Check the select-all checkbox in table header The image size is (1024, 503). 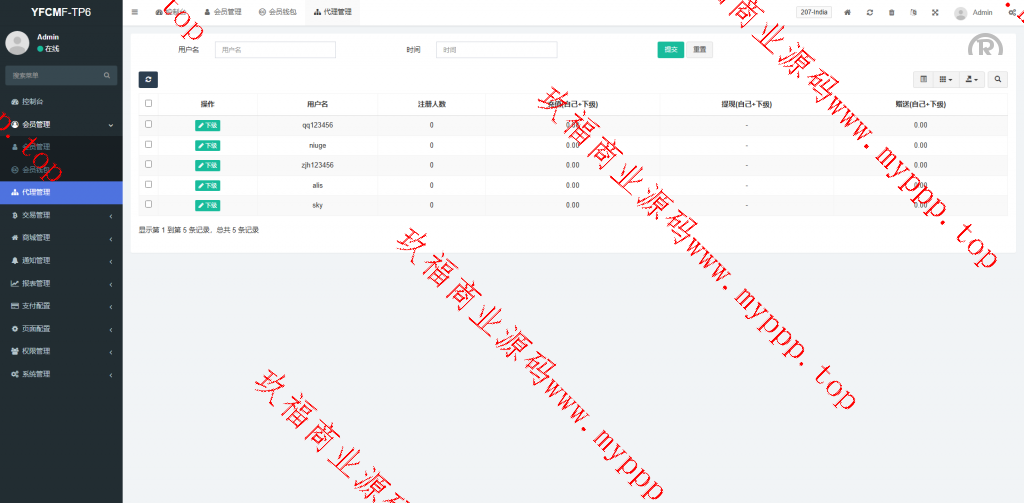pos(149,103)
